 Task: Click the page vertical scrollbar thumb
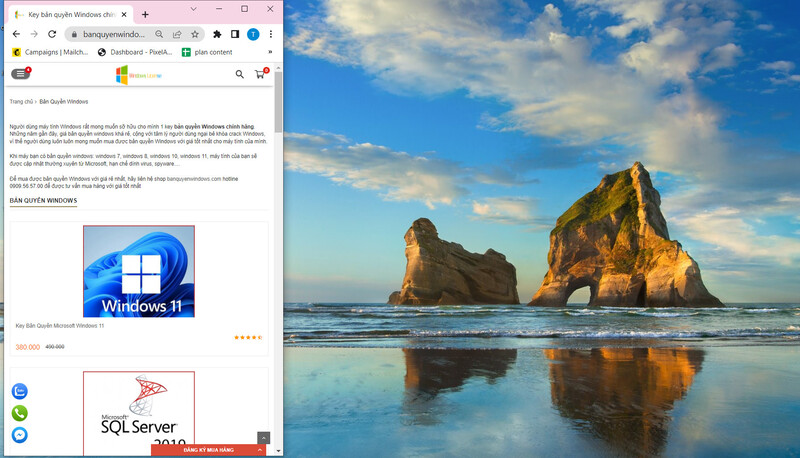tap(278, 102)
